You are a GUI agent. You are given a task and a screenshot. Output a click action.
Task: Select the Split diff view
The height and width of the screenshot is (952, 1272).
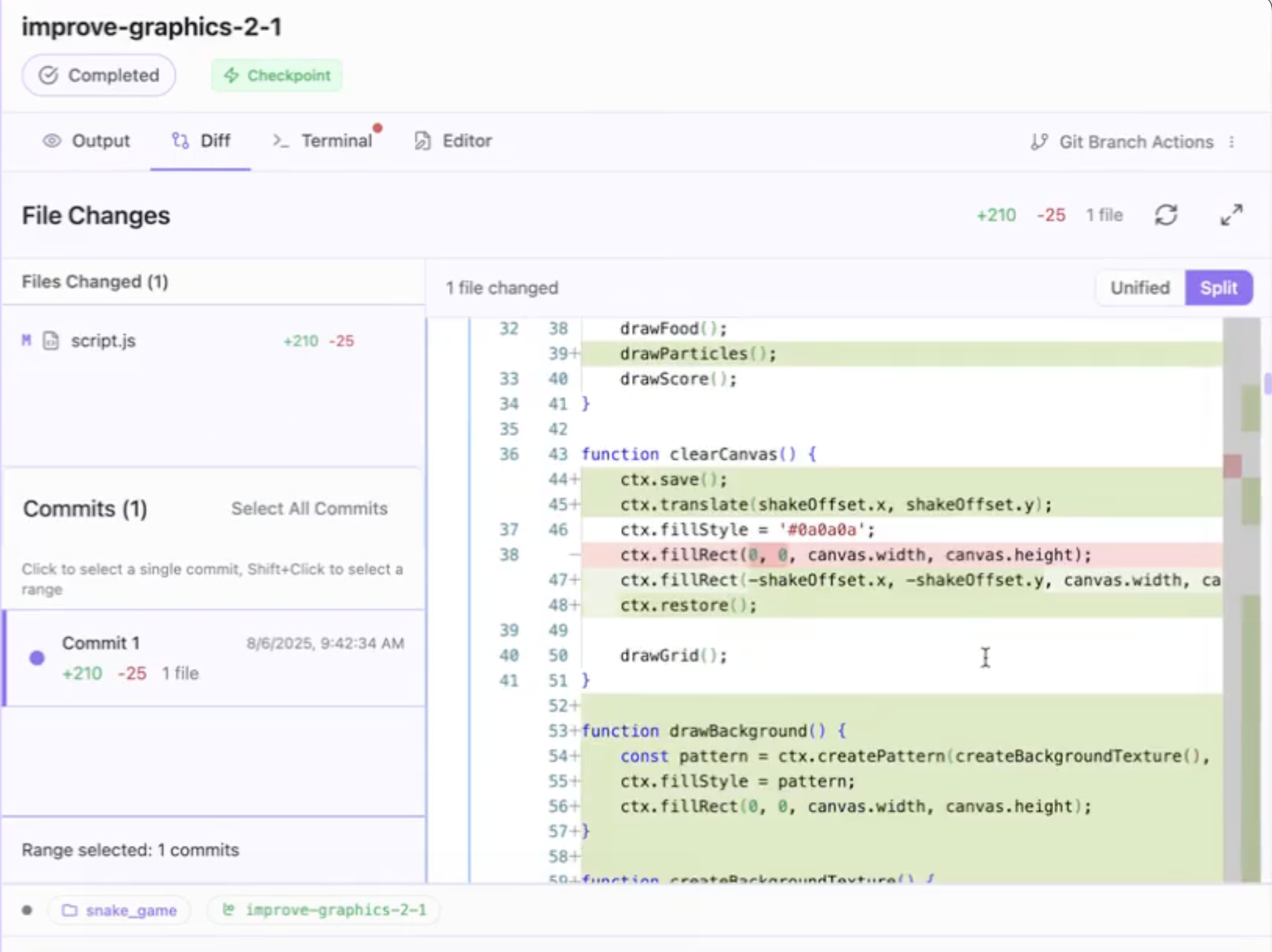click(1218, 288)
